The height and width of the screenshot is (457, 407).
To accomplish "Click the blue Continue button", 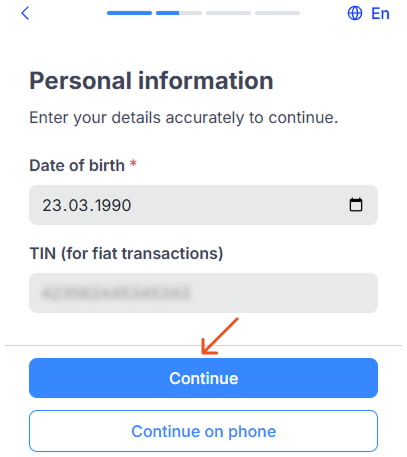I will (x=203, y=378).
